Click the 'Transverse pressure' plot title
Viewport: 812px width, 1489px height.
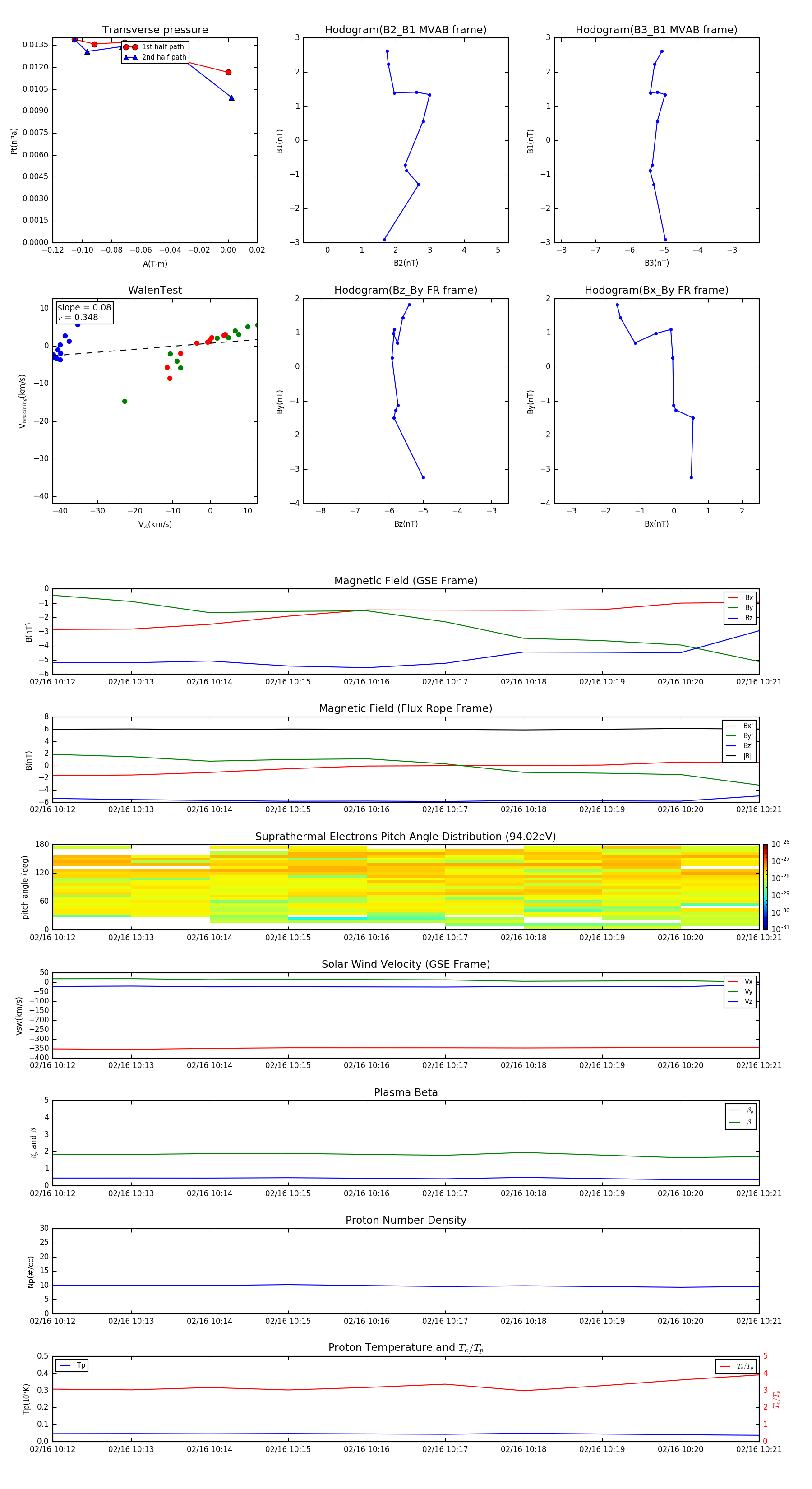155,30
